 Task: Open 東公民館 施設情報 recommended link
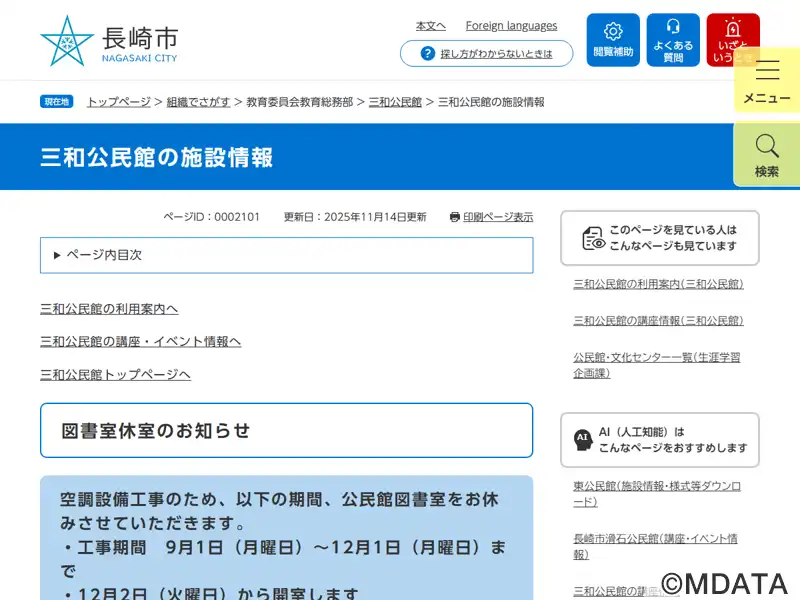coord(657,493)
